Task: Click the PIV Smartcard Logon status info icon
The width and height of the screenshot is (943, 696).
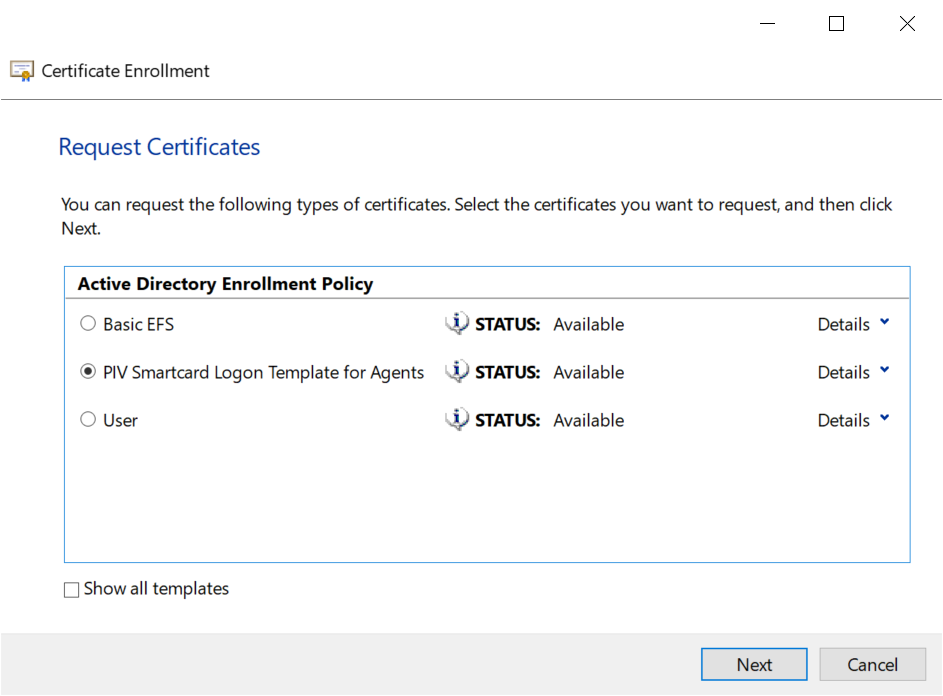Action: pyautogui.click(x=457, y=371)
